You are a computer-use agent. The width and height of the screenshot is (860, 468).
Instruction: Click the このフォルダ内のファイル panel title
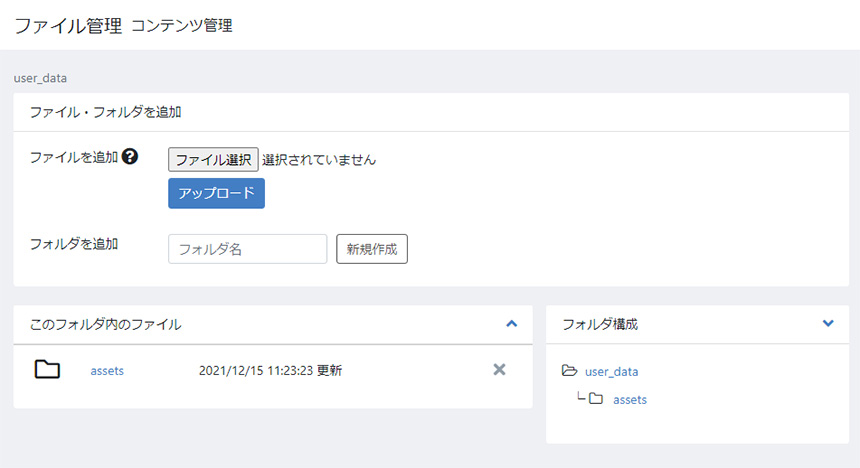tap(106, 324)
